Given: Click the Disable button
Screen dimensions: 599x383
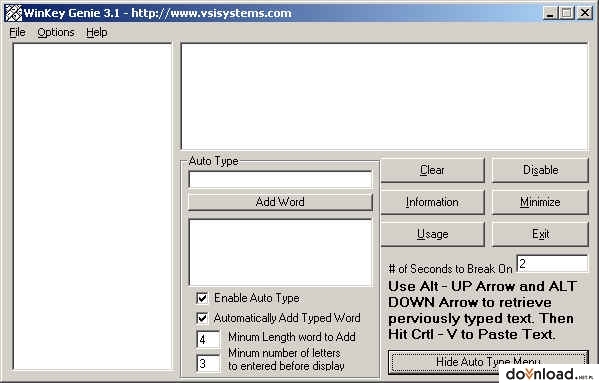Looking at the screenshot, I should 540,170.
